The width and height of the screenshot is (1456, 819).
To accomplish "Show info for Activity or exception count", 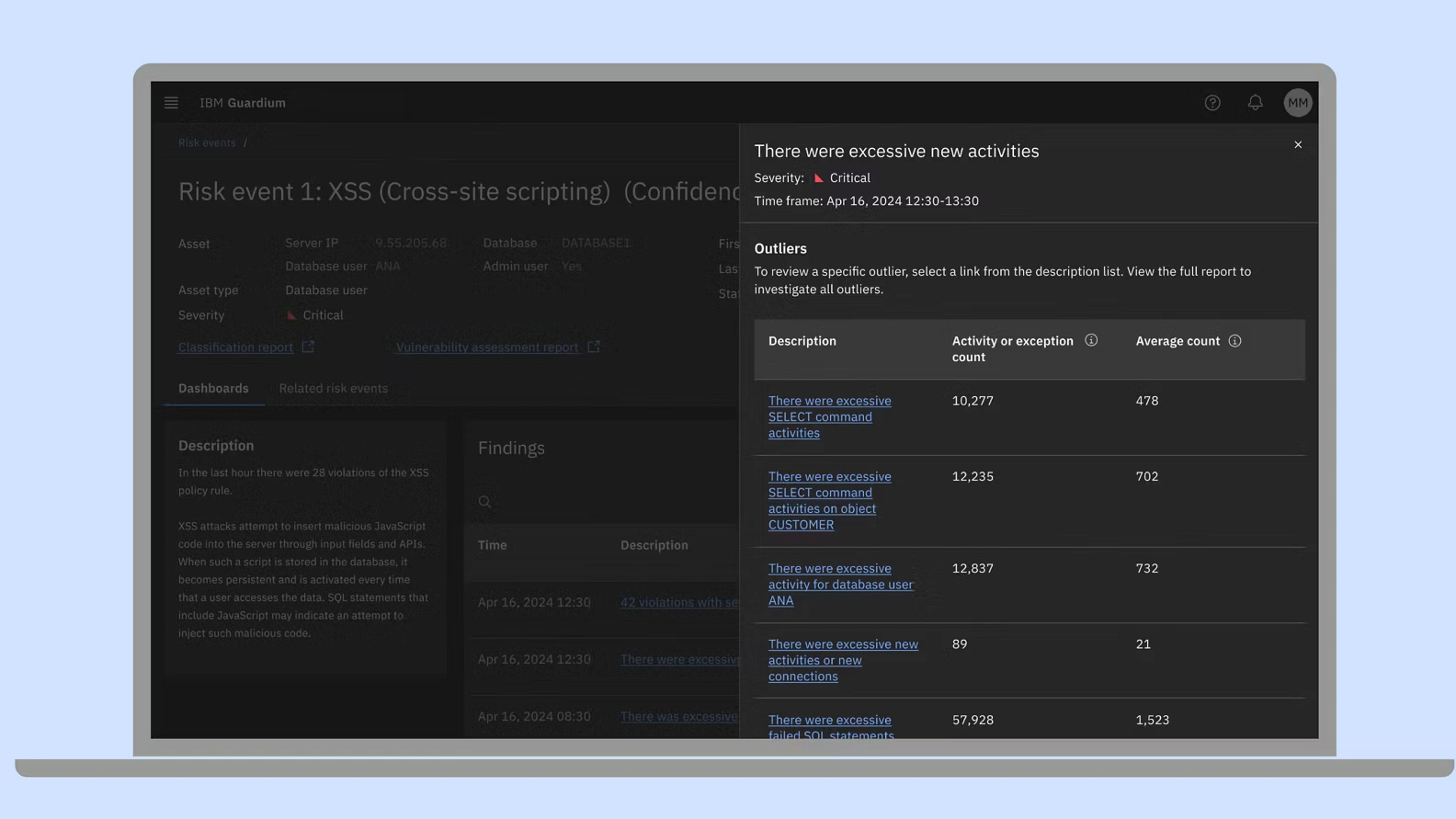I will point(1091,340).
